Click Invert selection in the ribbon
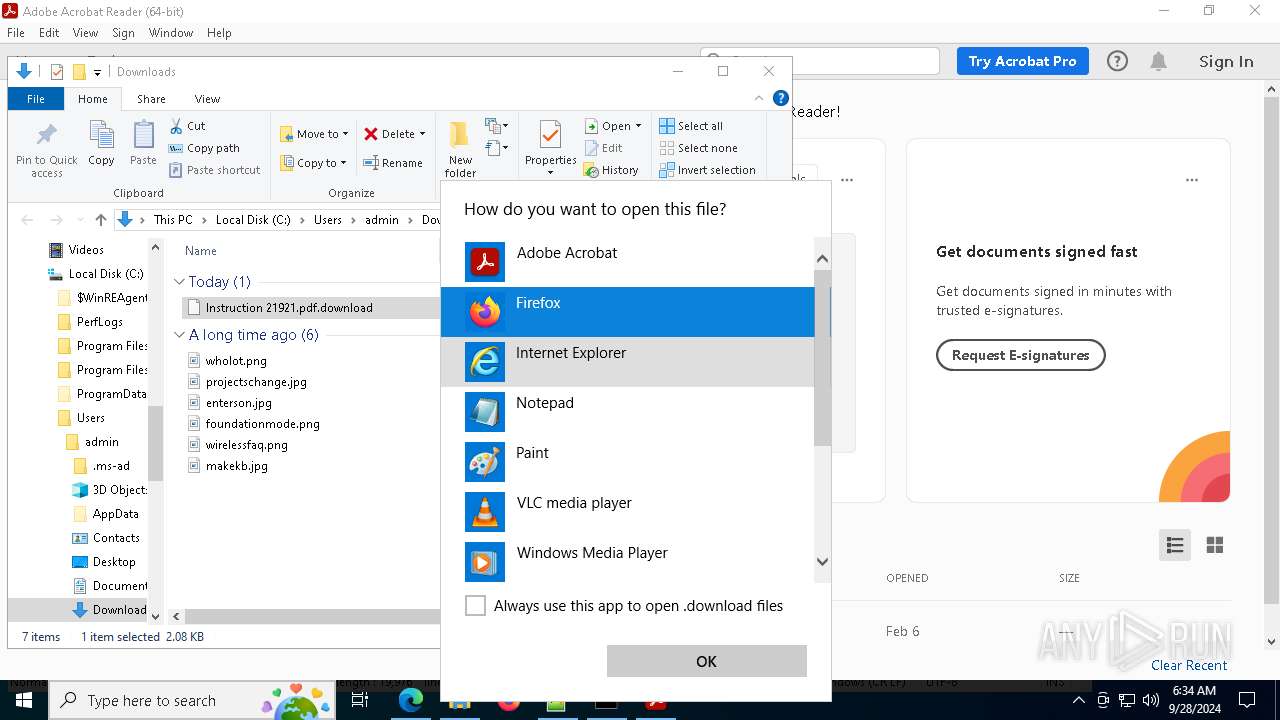Viewport: 1280px width, 720px height. coord(707,170)
